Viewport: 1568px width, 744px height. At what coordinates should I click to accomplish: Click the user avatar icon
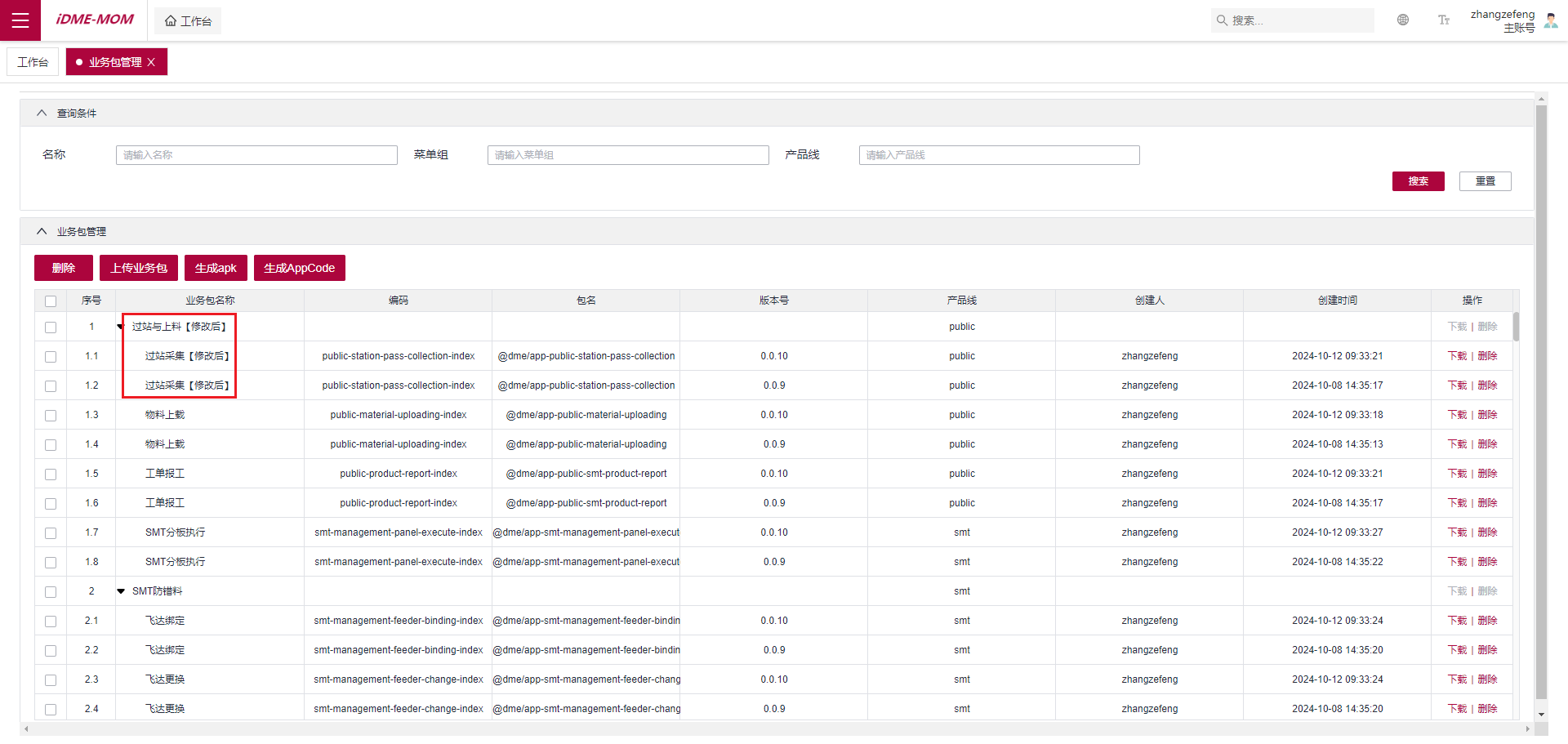[x=1550, y=20]
